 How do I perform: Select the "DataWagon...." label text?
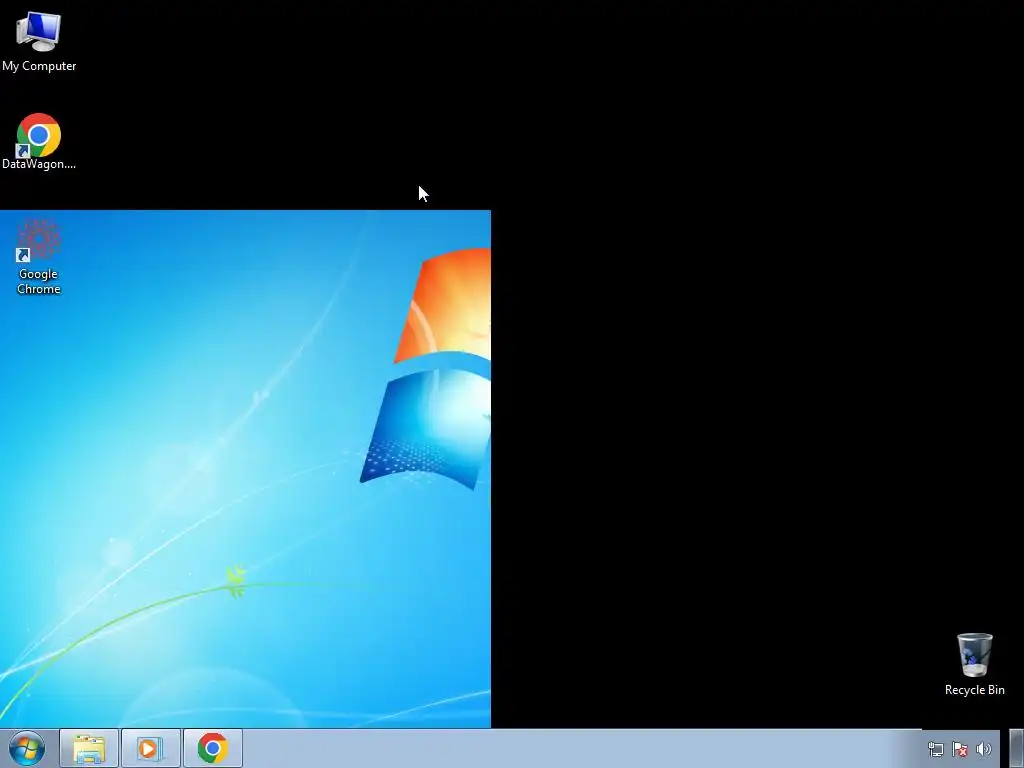[39, 164]
